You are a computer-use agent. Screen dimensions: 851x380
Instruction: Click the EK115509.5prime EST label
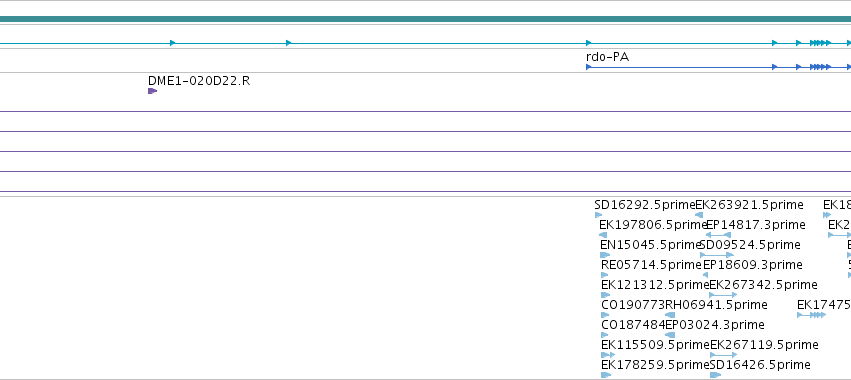pos(656,345)
